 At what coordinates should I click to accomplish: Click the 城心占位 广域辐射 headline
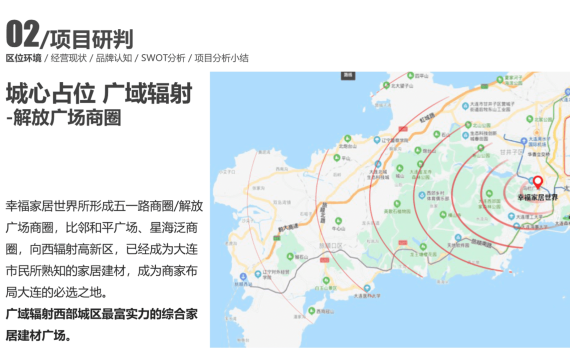tap(99, 93)
